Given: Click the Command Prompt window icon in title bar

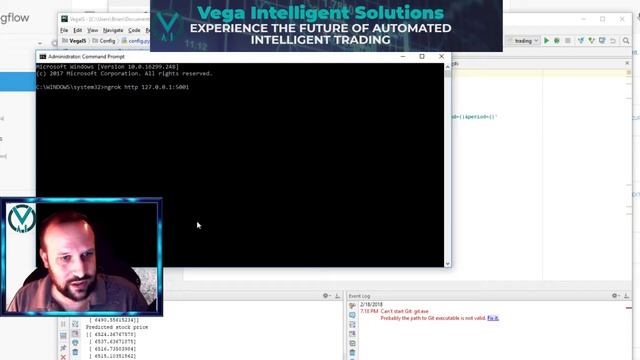Looking at the screenshot, I should [42, 56].
